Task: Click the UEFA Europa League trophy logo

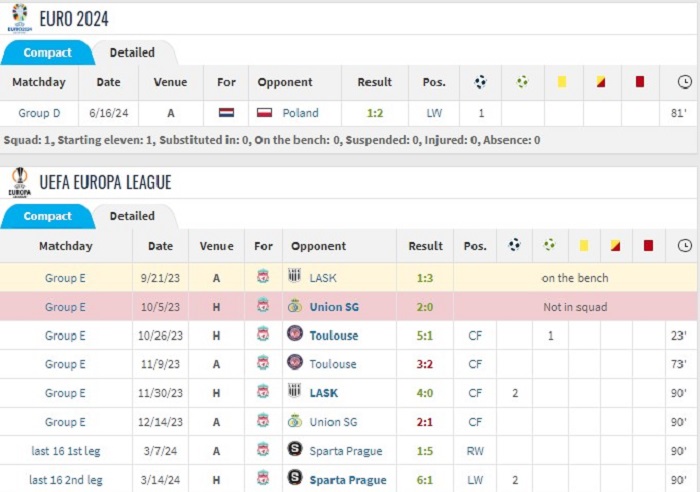Action: pyautogui.click(x=20, y=182)
